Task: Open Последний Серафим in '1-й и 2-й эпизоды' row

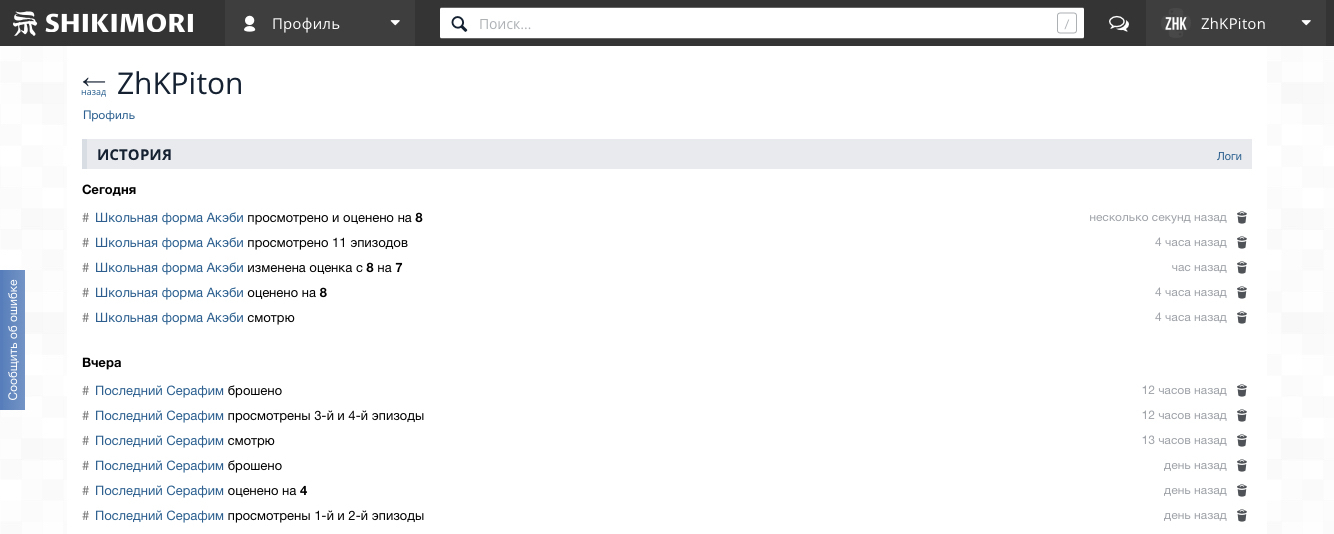Action: (159, 515)
